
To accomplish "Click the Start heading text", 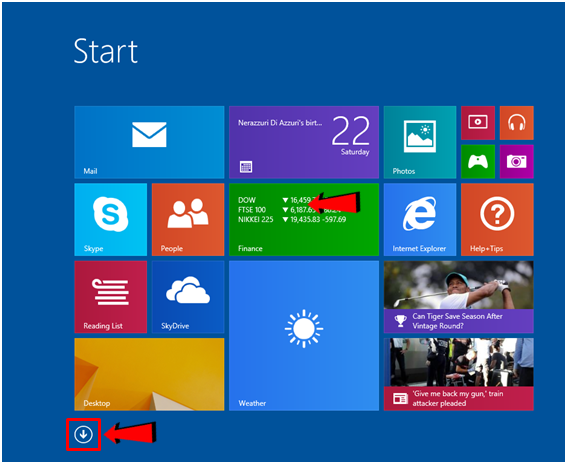I will pos(105,51).
